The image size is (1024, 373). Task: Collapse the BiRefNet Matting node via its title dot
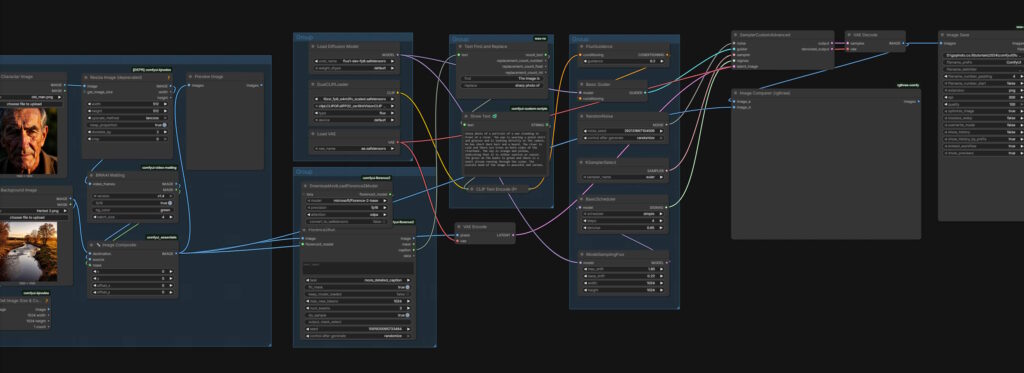coord(91,175)
